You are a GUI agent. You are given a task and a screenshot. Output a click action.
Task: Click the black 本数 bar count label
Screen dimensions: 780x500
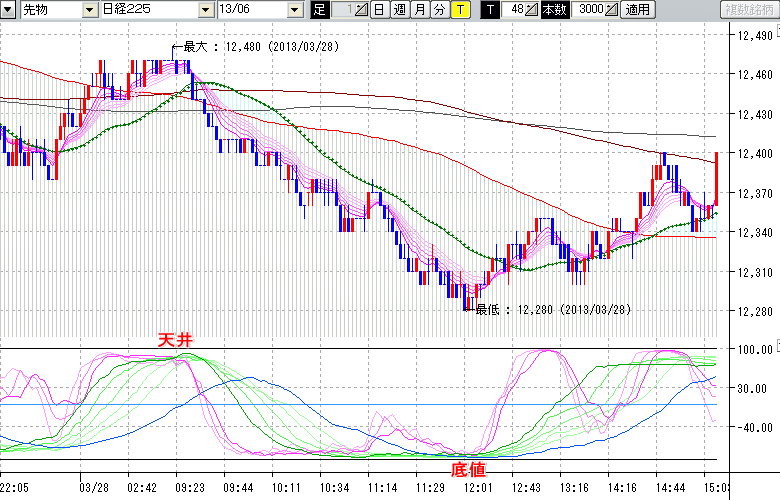pos(555,9)
